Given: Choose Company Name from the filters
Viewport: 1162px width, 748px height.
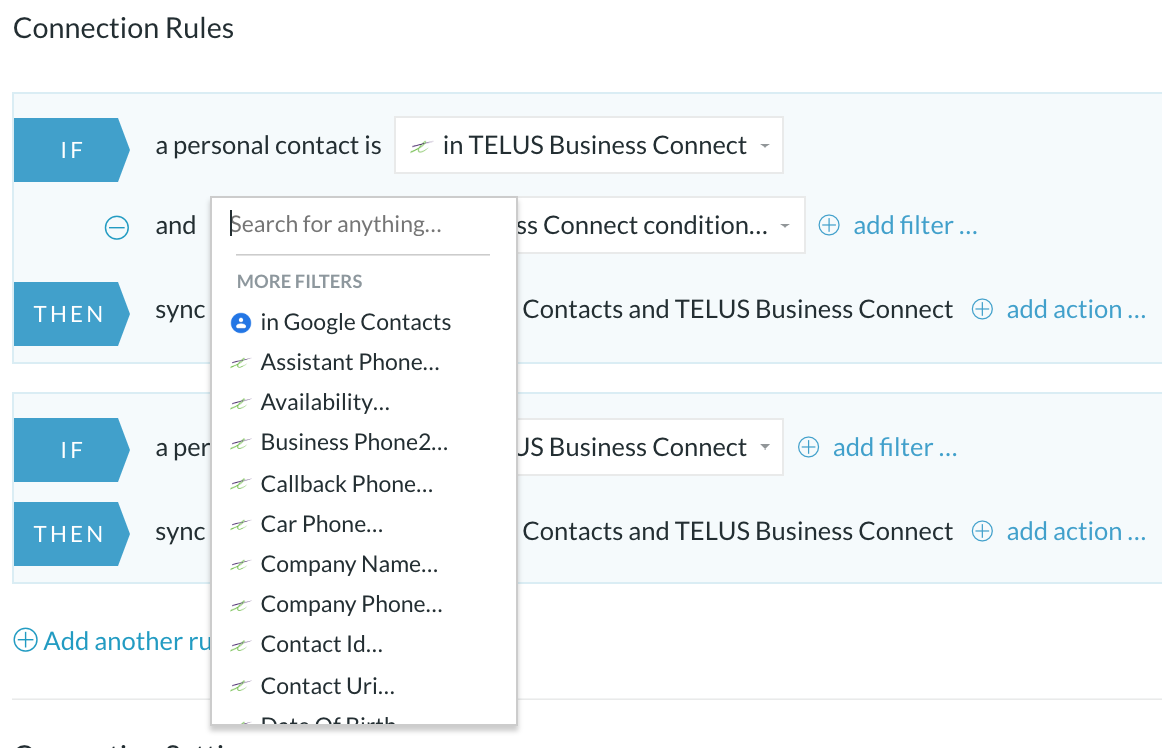Looking at the screenshot, I should point(349,564).
